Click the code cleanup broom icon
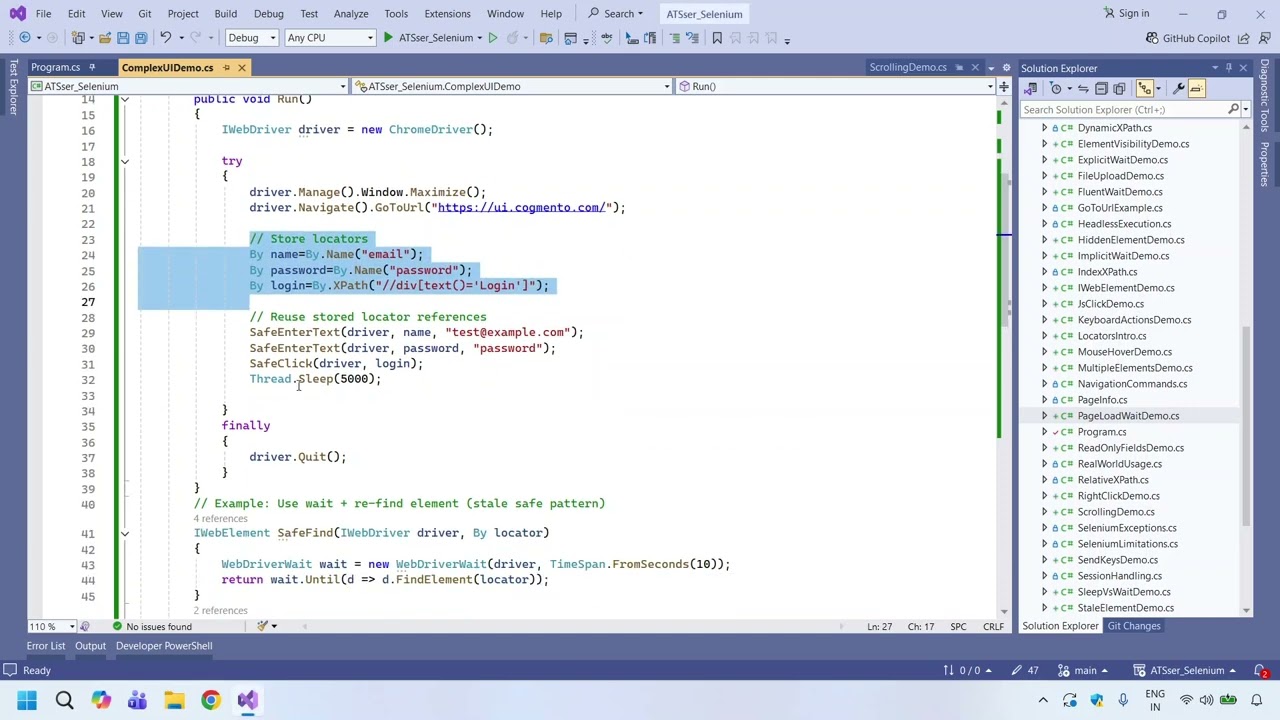 click(263, 627)
